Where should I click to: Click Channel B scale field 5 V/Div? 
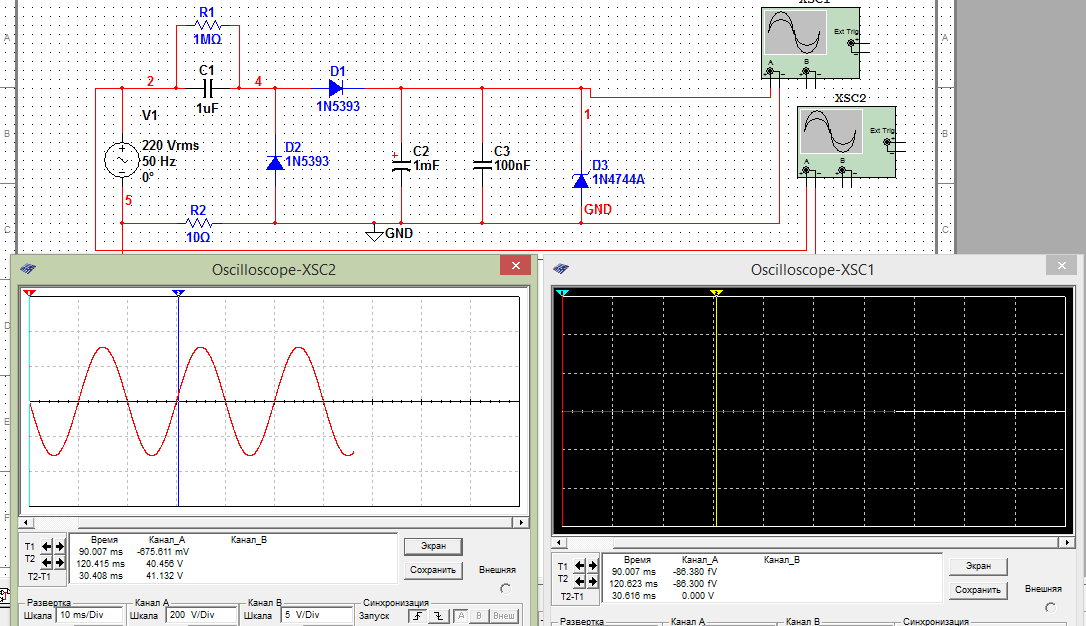point(317,615)
